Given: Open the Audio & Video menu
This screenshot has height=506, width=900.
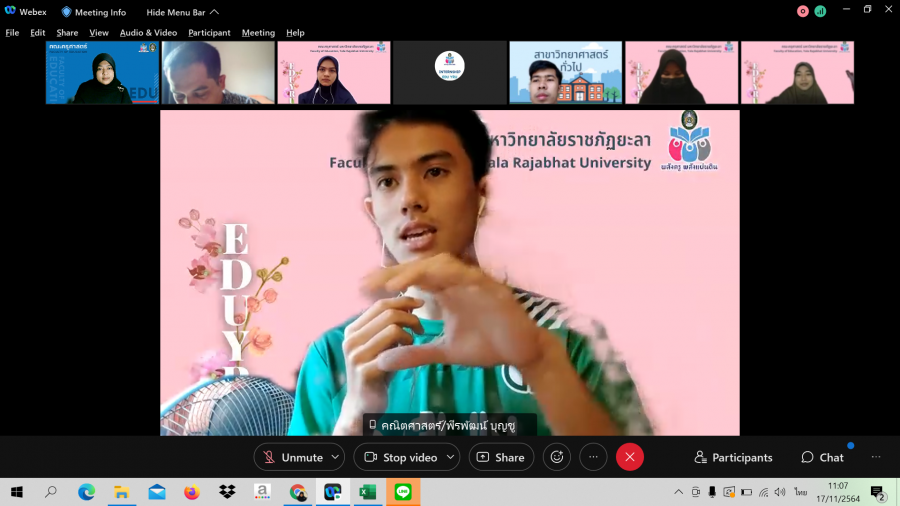Looking at the screenshot, I should click(x=148, y=32).
